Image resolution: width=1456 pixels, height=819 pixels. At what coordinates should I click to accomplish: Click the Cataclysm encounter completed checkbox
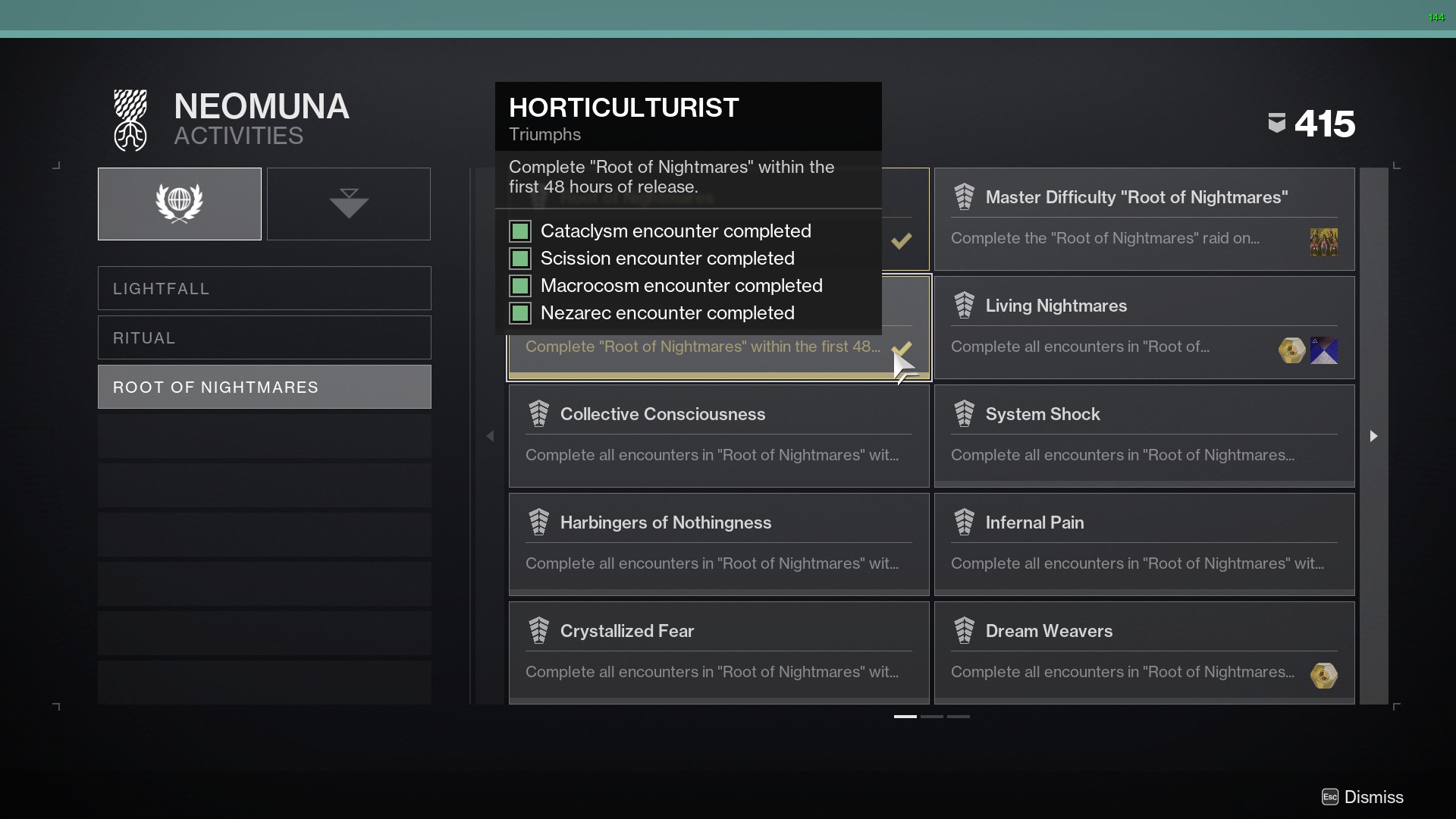click(x=520, y=231)
